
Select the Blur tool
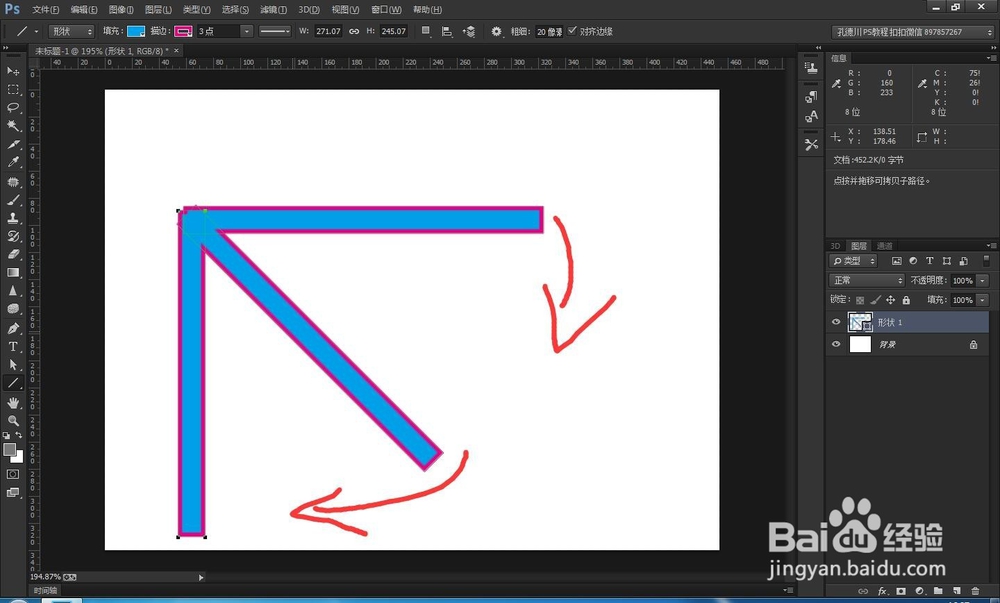click(13, 291)
